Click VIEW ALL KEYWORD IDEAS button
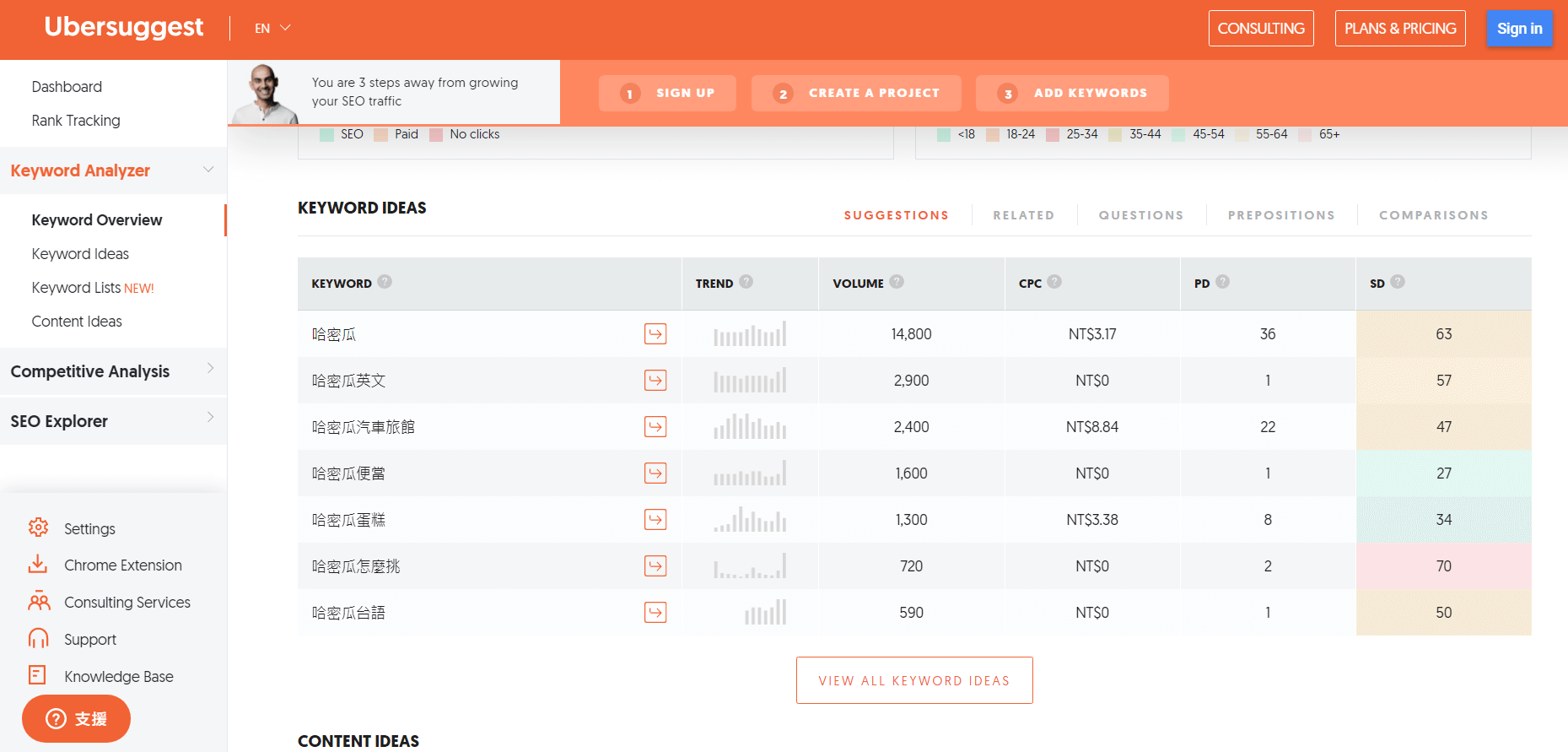 [x=914, y=680]
